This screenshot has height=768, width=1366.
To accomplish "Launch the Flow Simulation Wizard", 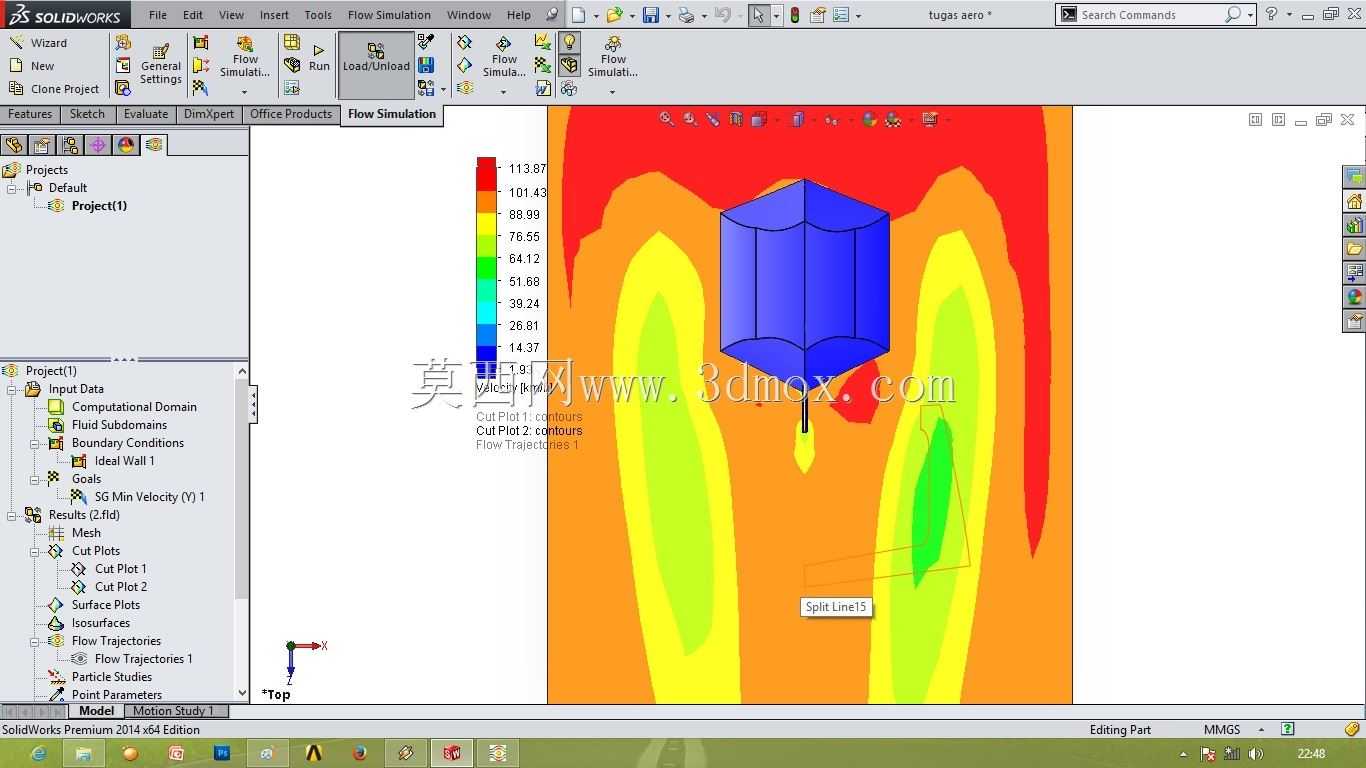I will click(x=38, y=43).
